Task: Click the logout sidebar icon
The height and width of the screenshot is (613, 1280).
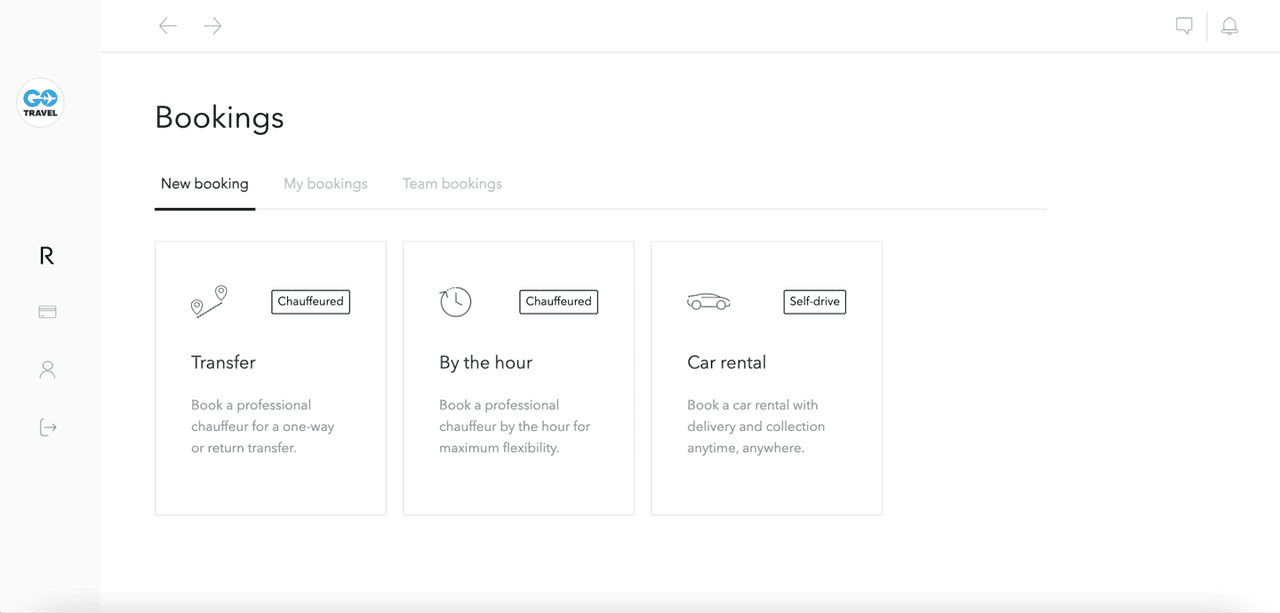Action: 47,428
